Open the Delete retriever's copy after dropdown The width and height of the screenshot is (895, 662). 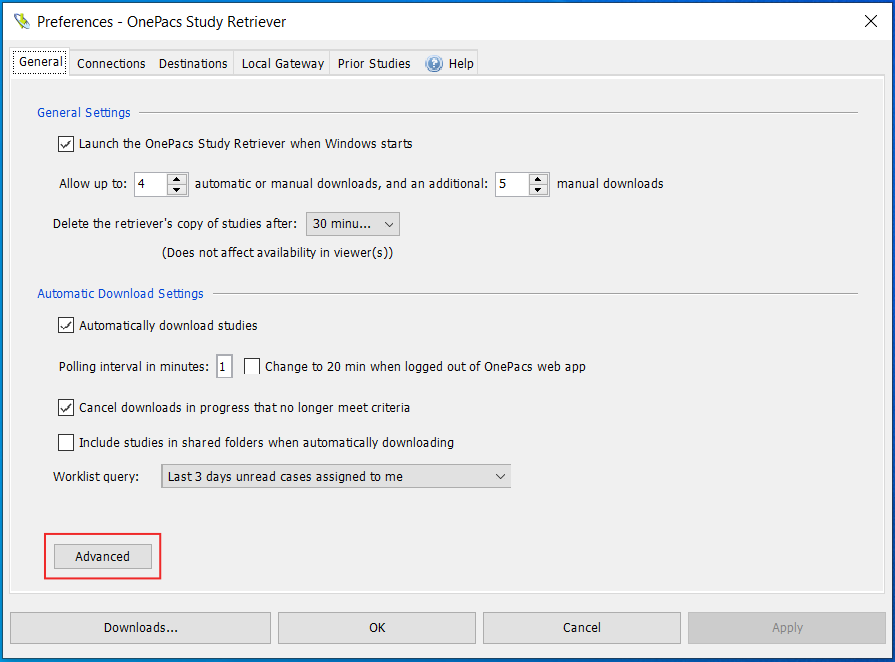coord(353,224)
